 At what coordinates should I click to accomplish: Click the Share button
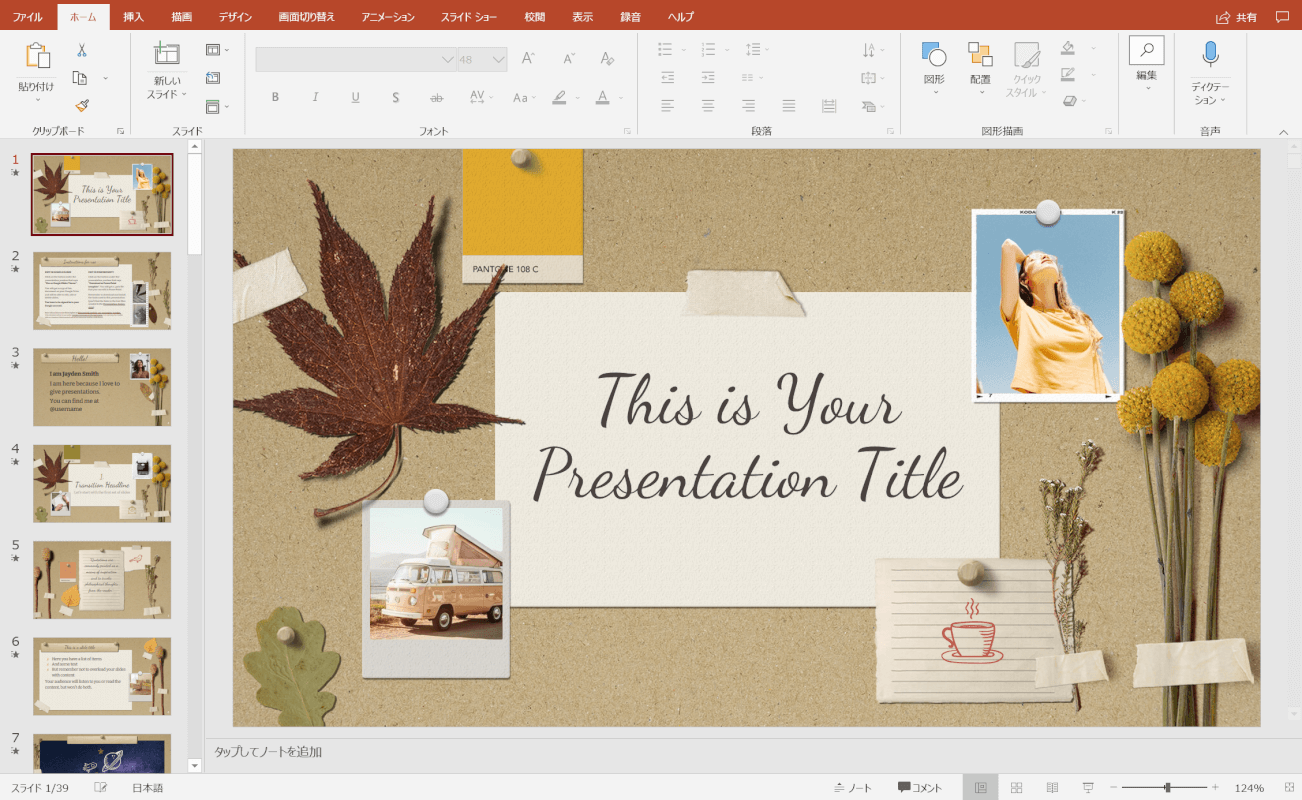[1236, 17]
